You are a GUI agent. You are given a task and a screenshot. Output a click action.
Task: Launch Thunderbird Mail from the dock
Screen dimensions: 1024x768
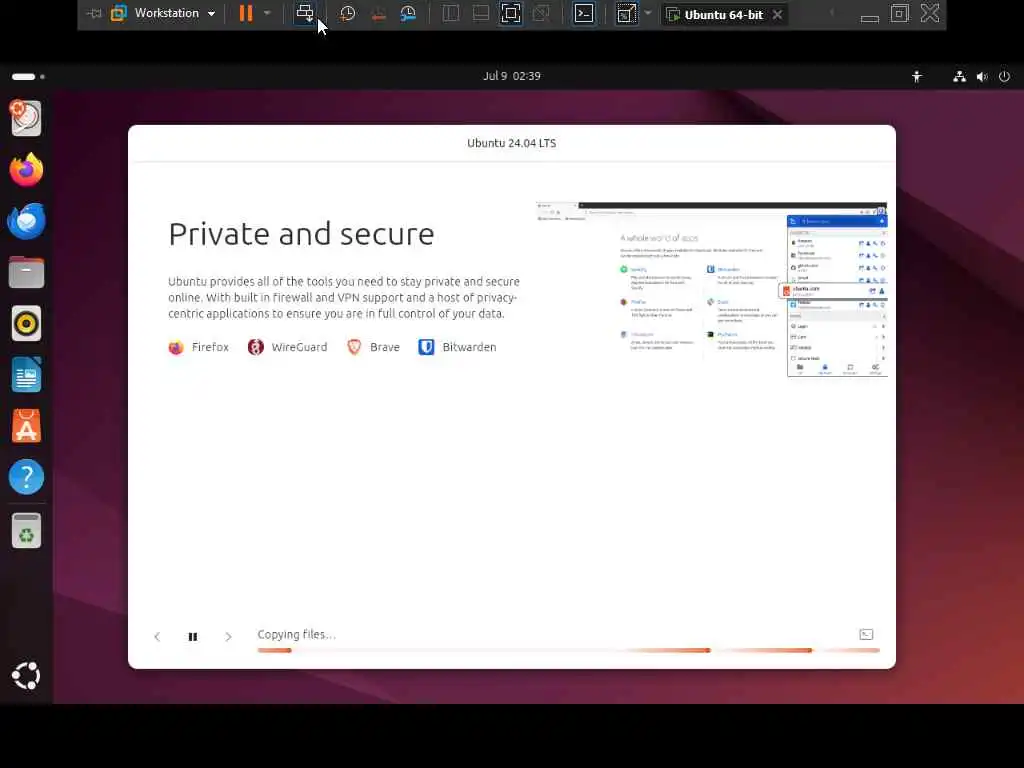point(26,221)
